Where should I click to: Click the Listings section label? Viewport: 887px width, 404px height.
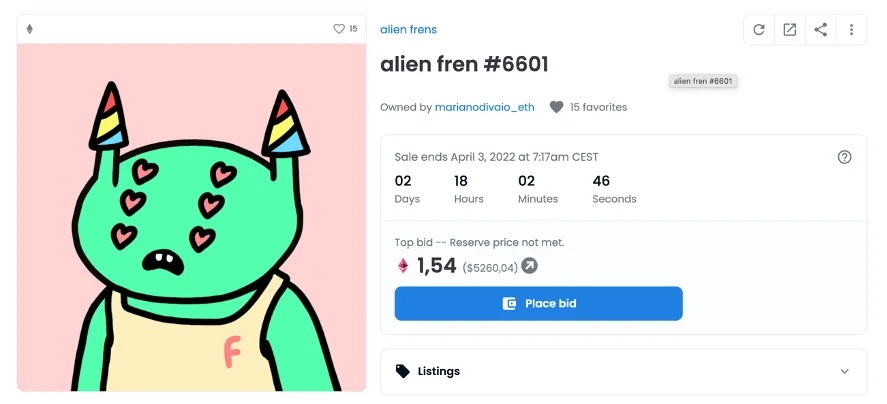click(x=439, y=371)
